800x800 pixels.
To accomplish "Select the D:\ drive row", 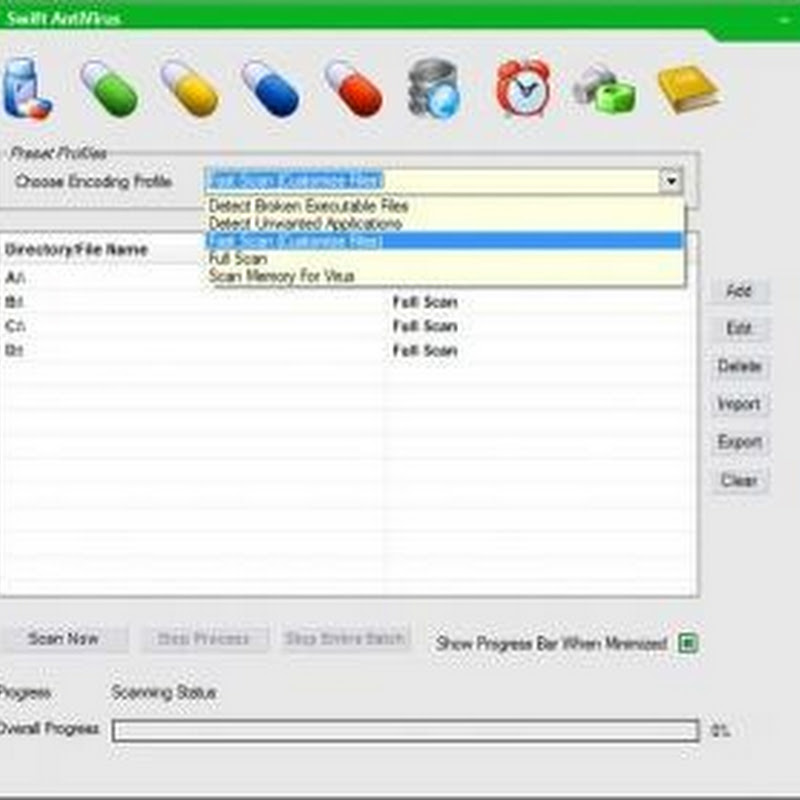I will point(349,351).
